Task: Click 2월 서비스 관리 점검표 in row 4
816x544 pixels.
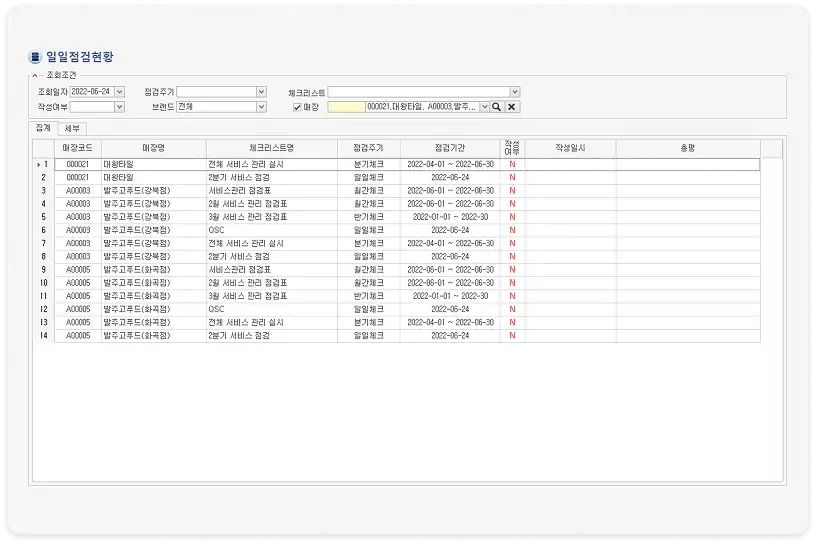Action: 248,204
